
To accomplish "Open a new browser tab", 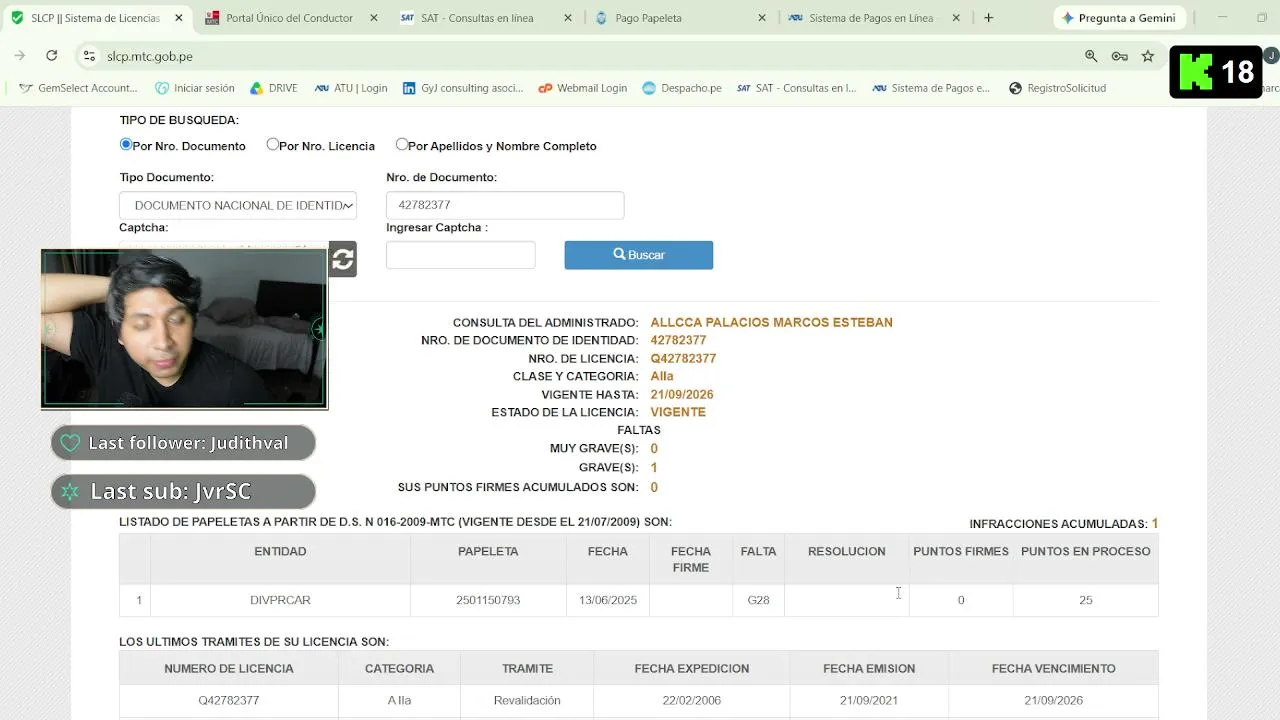I will [x=988, y=18].
